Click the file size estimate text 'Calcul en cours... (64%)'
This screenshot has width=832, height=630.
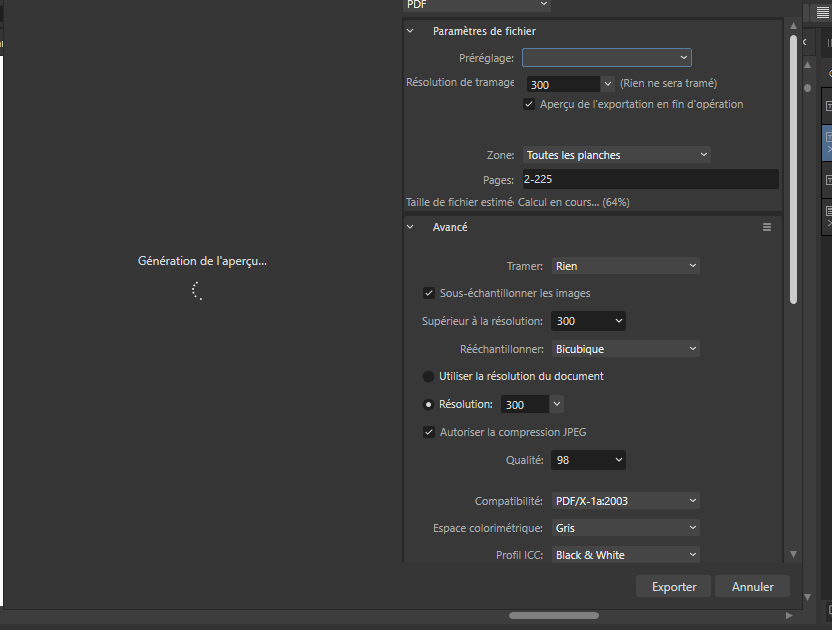click(574, 202)
